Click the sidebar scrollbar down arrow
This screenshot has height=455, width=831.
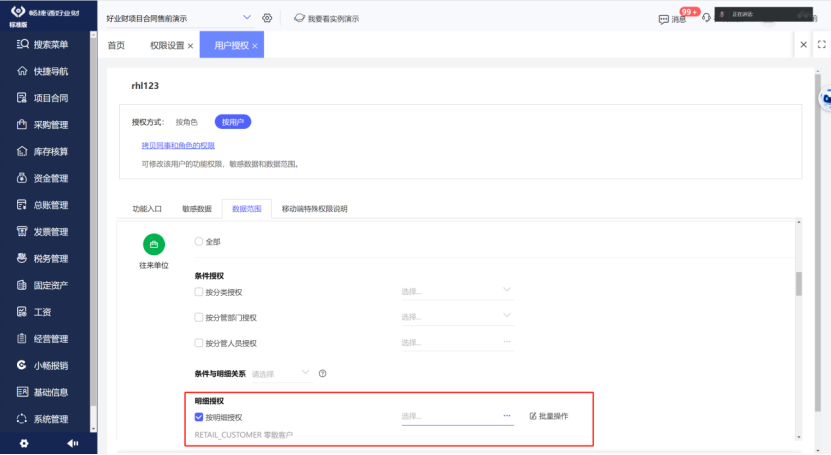click(x=93, y=429)
